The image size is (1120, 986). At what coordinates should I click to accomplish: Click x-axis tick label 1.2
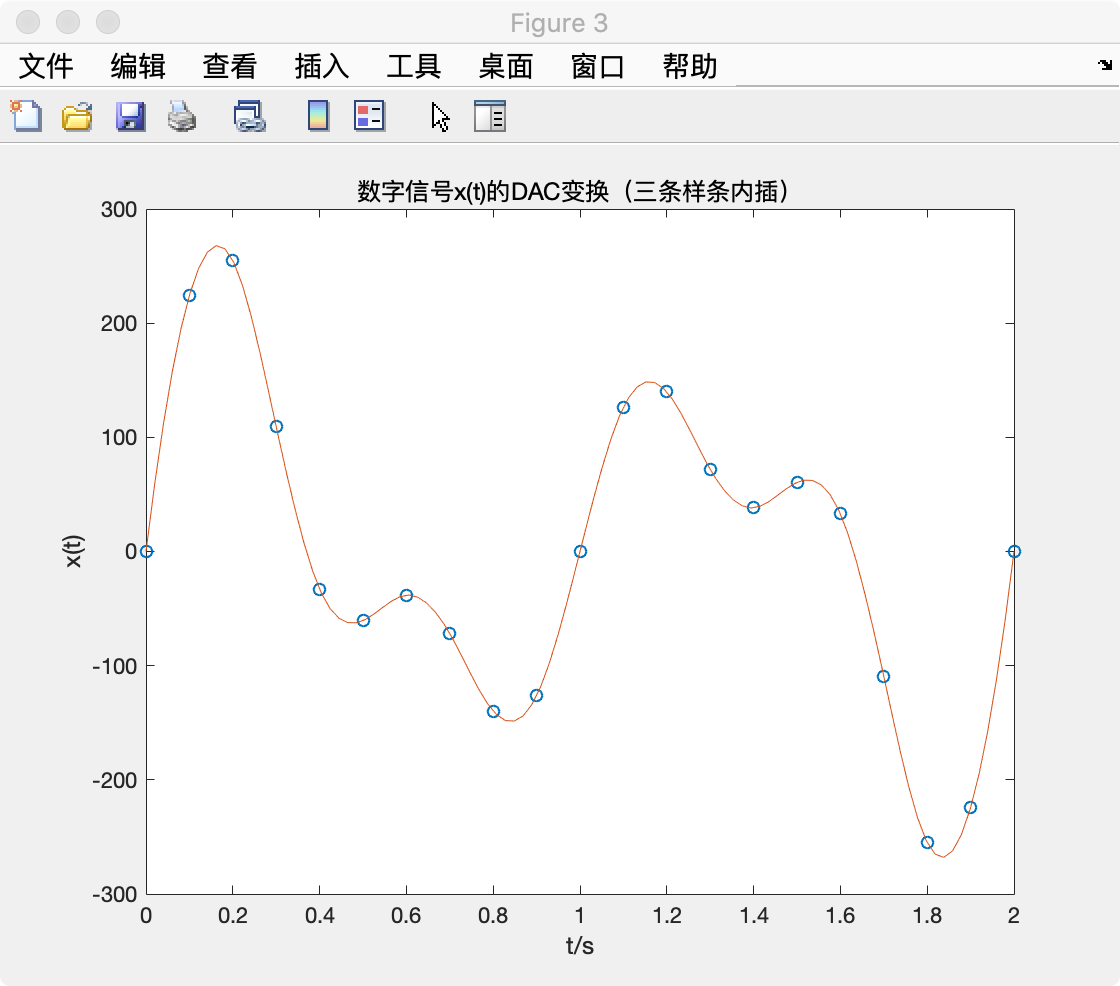tap(666, 915)
